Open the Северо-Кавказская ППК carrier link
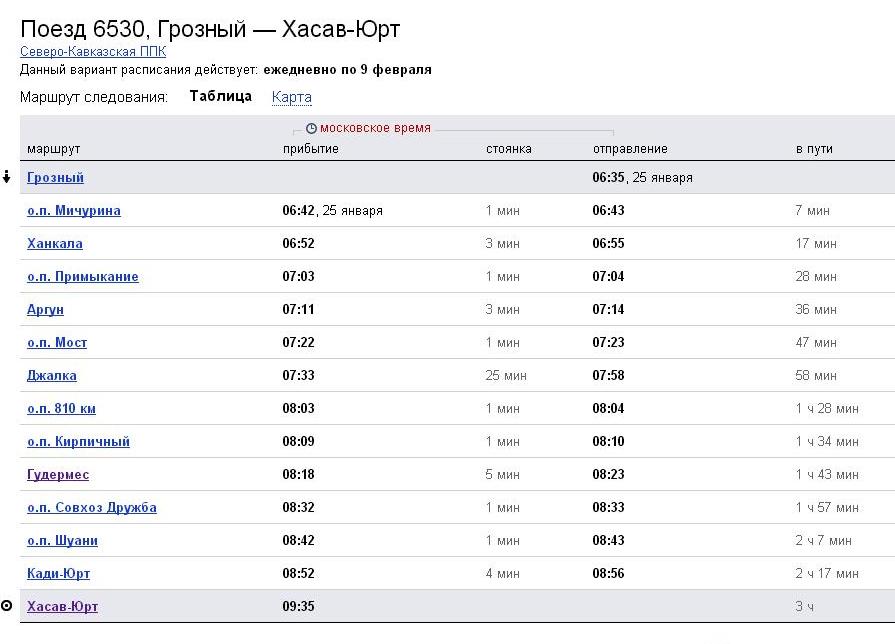Viewport: 895px width, 644px height. point(93,51)
